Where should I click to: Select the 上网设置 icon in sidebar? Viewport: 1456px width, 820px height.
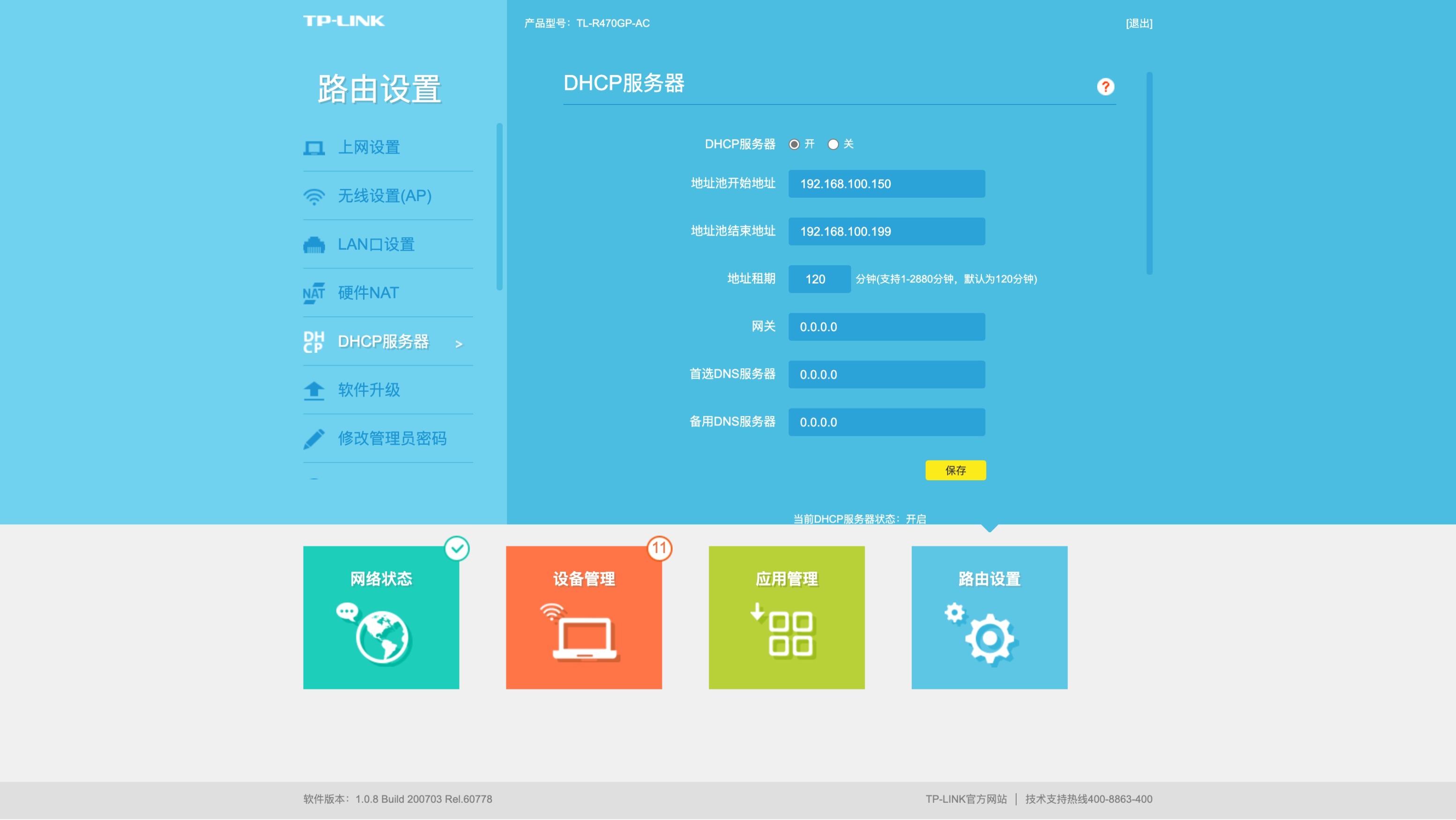(x=314, y=147)
